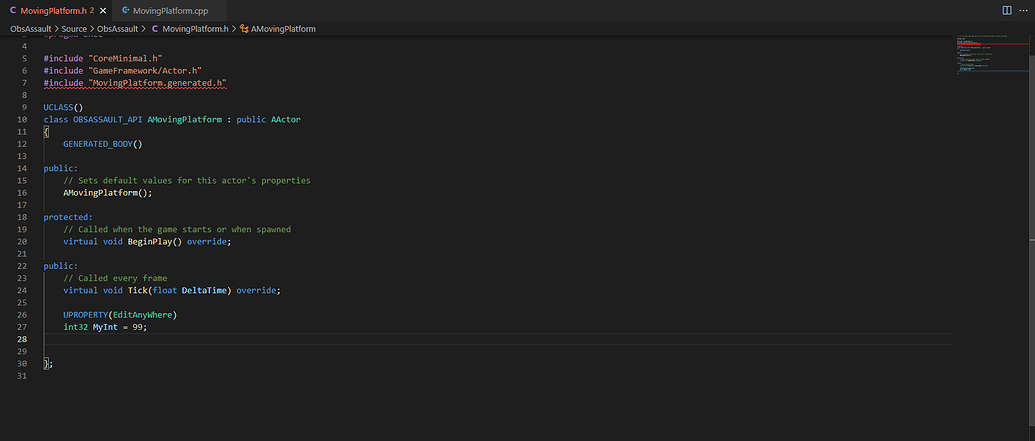Click the OBSASSAULT_API token
The image size is (1035, 441).
(108, 119)
